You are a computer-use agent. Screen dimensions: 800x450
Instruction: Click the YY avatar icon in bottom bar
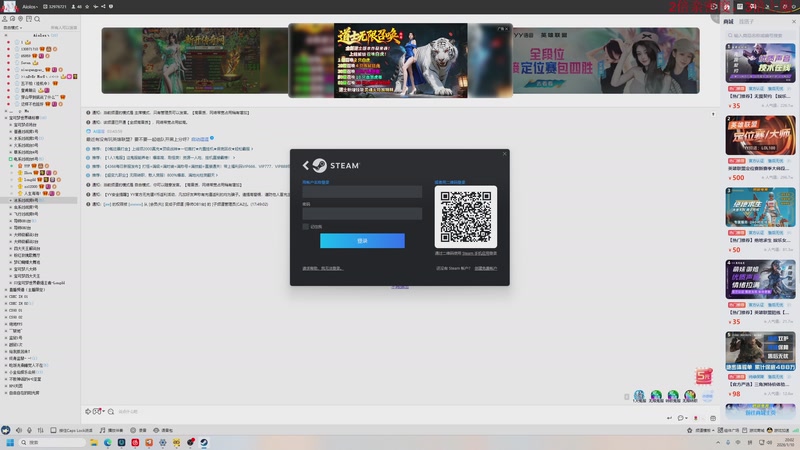coord(6,430)
